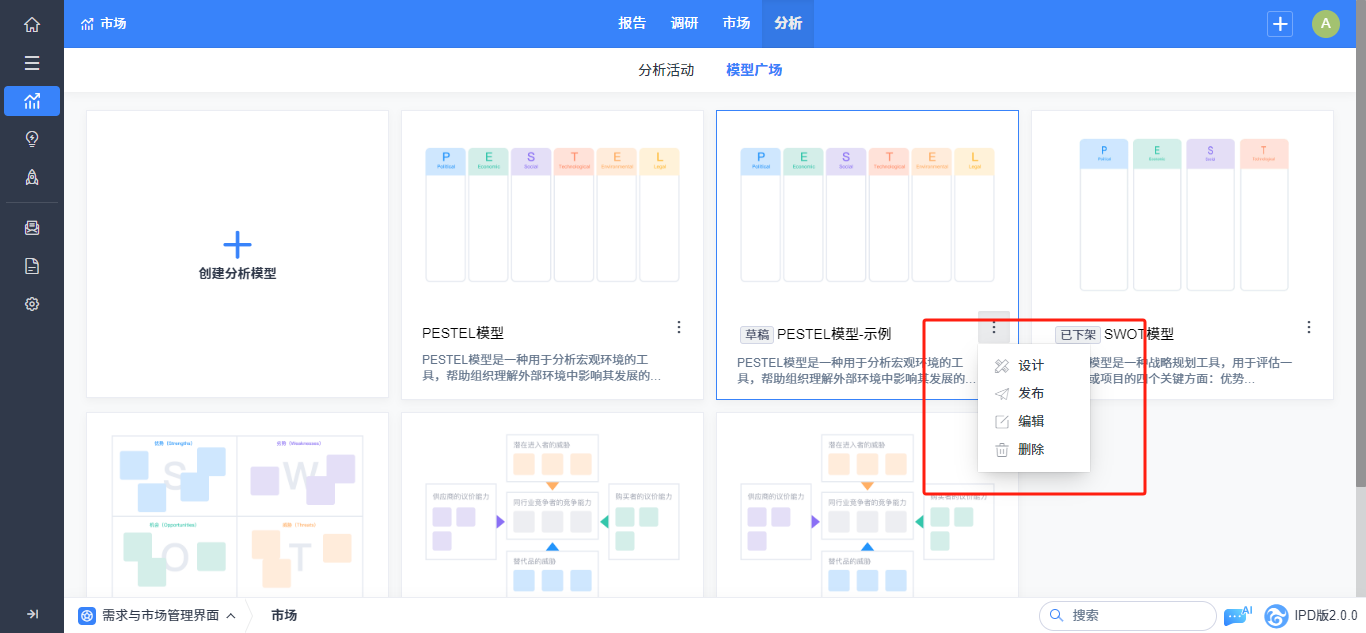Select 删除 in the context menu
This screenshot has height=633, width=1366.
click(1030, 450)
